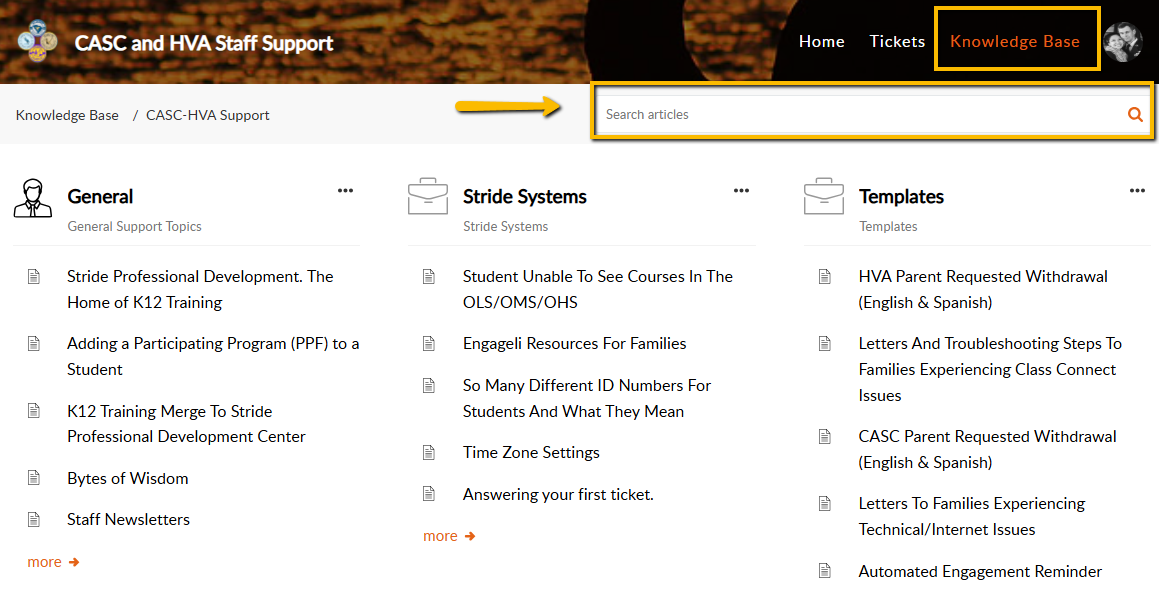
Task: Click the Stride Systems briefcase icon
Action: coord(428,197)
